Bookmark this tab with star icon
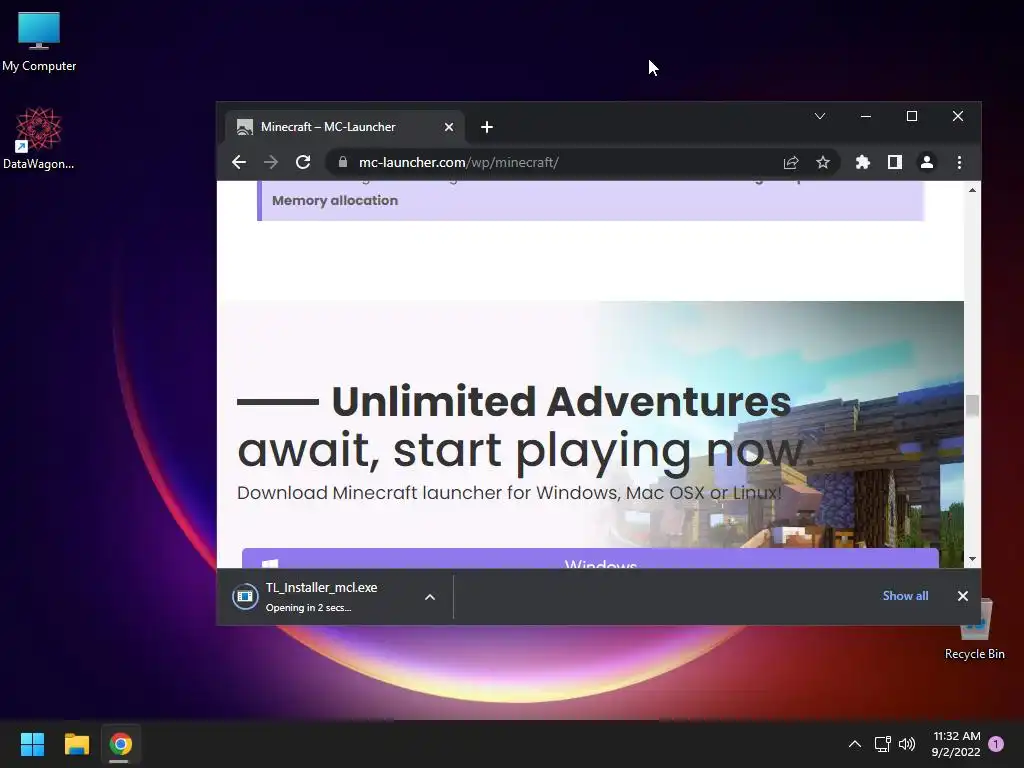The image size is (1024, 768). click(823, 162)
